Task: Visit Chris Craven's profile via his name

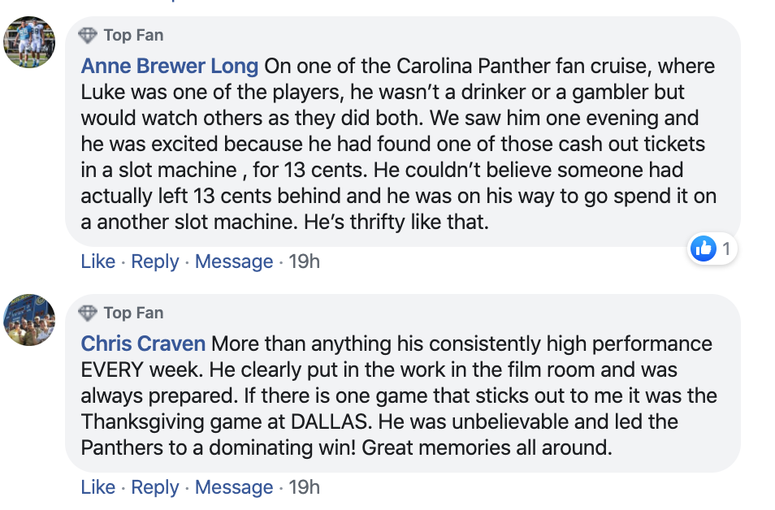Action: point(143,344)
